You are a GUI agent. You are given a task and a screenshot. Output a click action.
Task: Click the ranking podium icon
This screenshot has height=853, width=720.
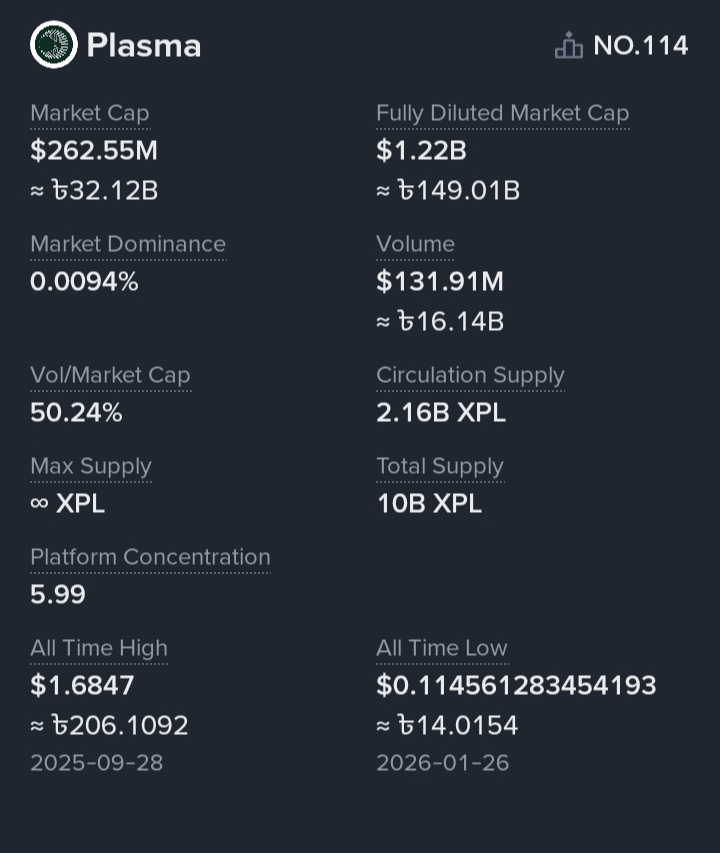(x=569, y=46)
